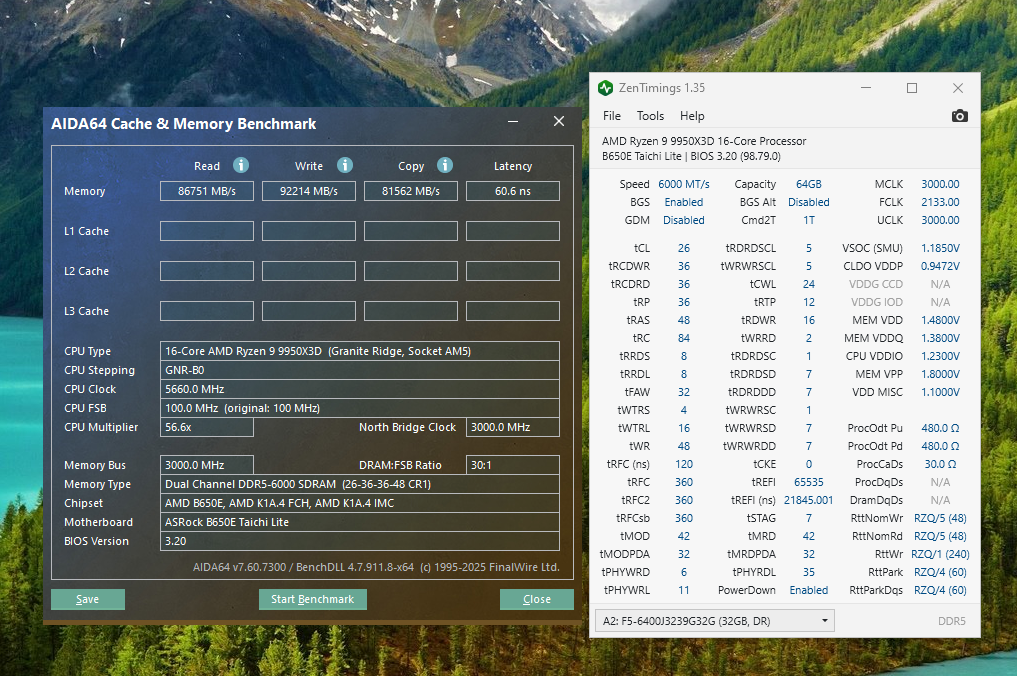Click the CPU VDDIO 1.2300V value
Image resolution: width=1017 pixels, height=676 pixels.
[x=940, y=356]
